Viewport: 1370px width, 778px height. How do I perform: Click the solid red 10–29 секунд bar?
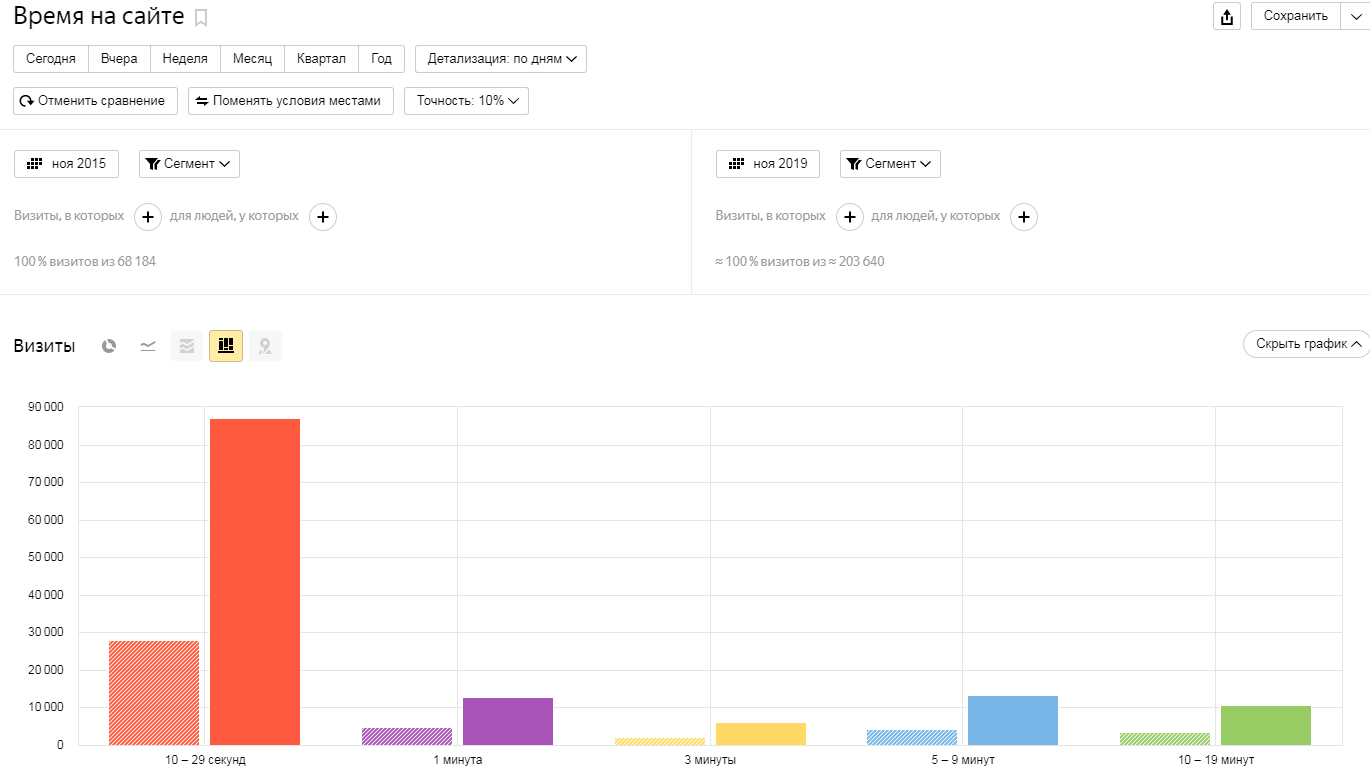pos(255,582)
